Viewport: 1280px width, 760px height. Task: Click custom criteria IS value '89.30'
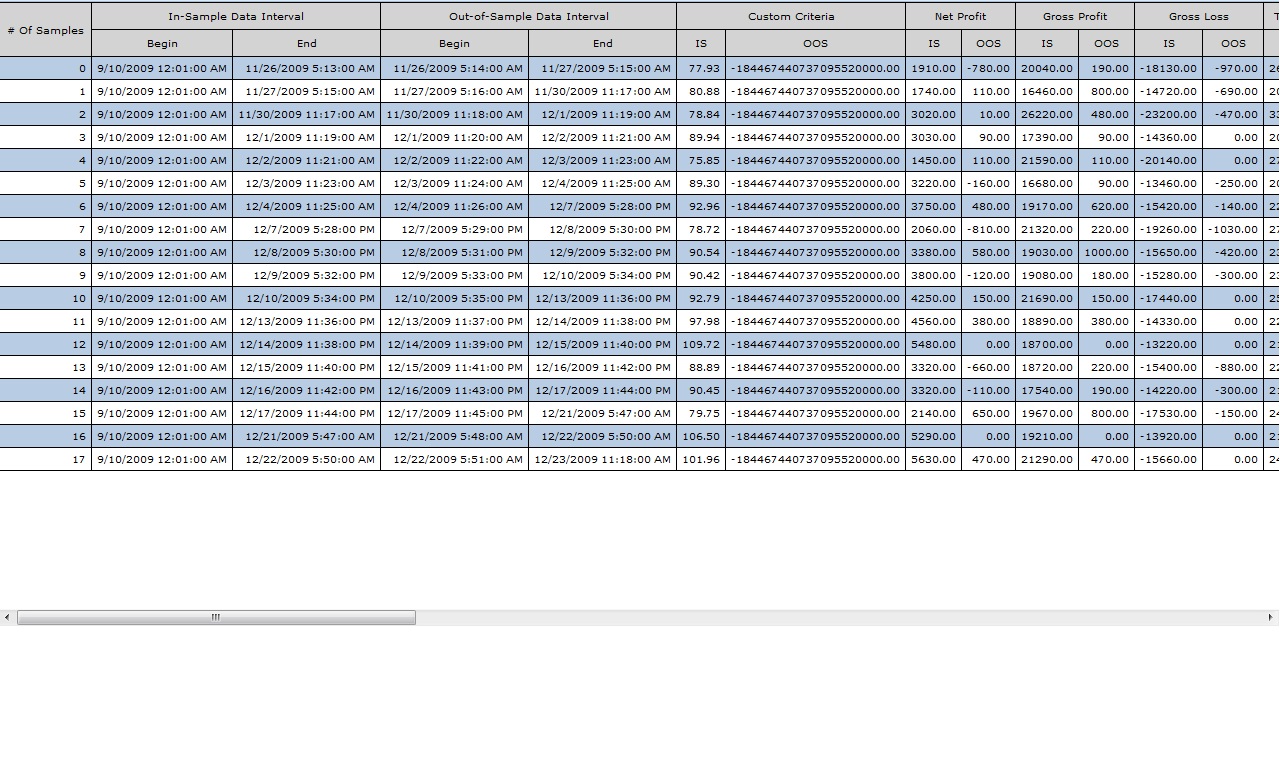click(701, 183)
